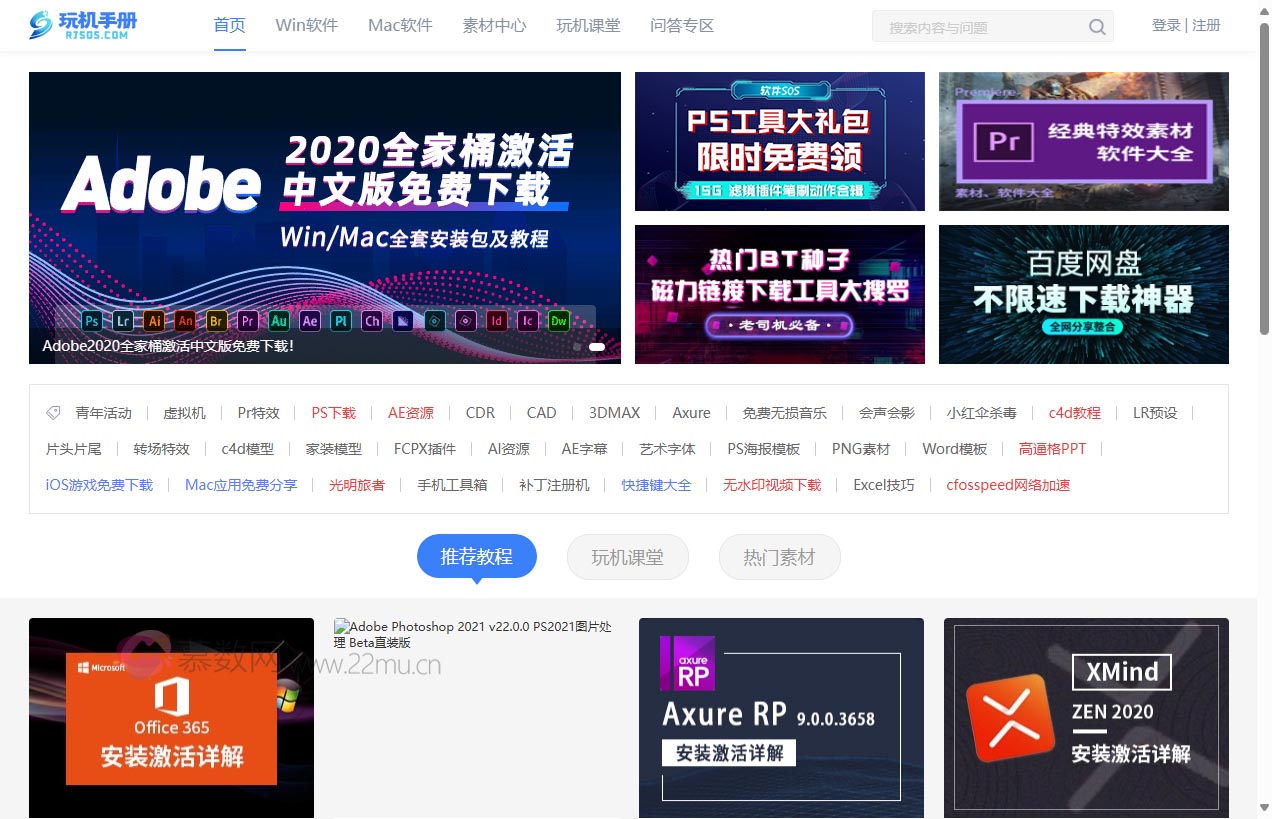Screen dimensions: 1272x819
Task: Click the Premiere (Pr) icon in the Adobe banner
Action: [248, 321]
